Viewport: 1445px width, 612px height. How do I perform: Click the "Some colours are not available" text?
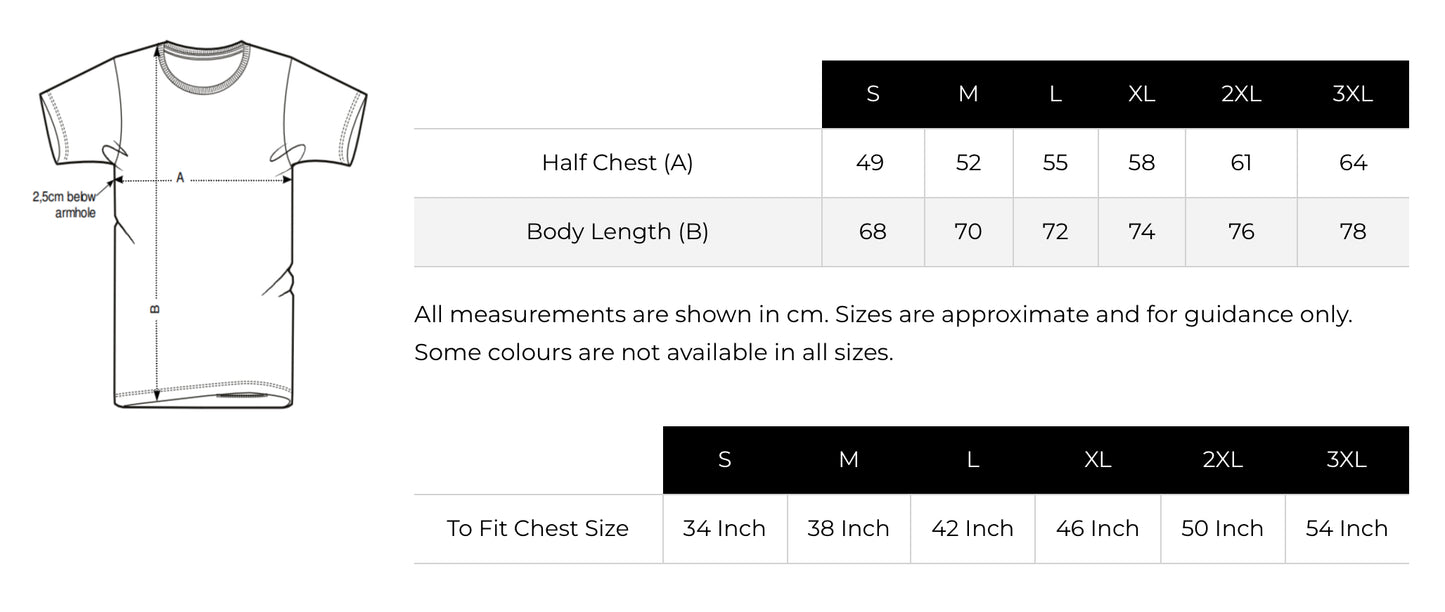653,353
